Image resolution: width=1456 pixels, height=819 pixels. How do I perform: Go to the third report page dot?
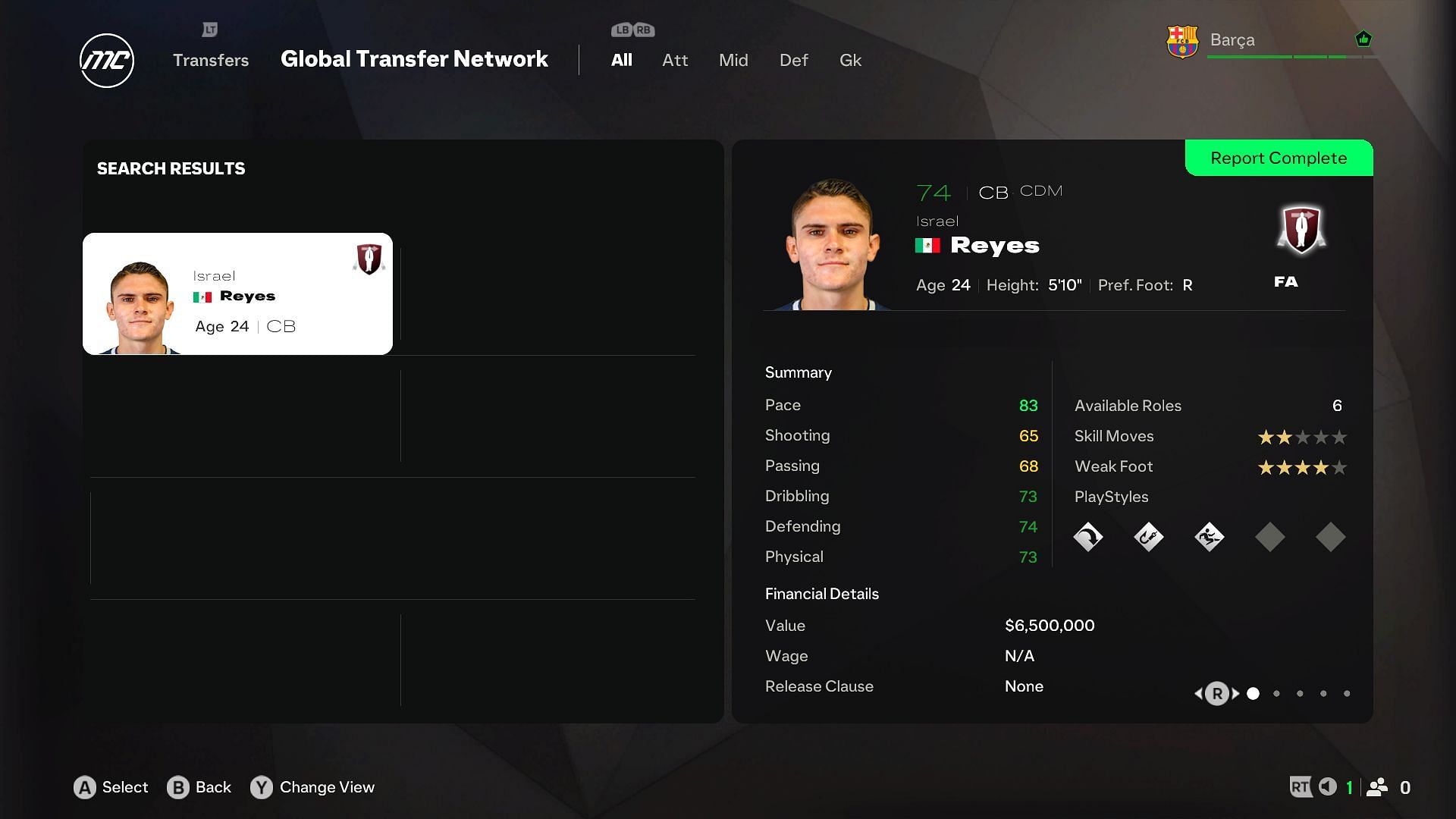click(x=1300, y=693)
